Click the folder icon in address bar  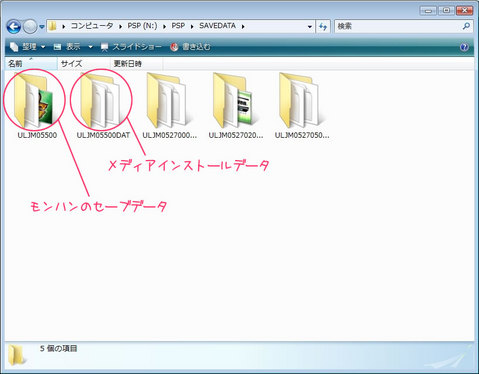52,26
